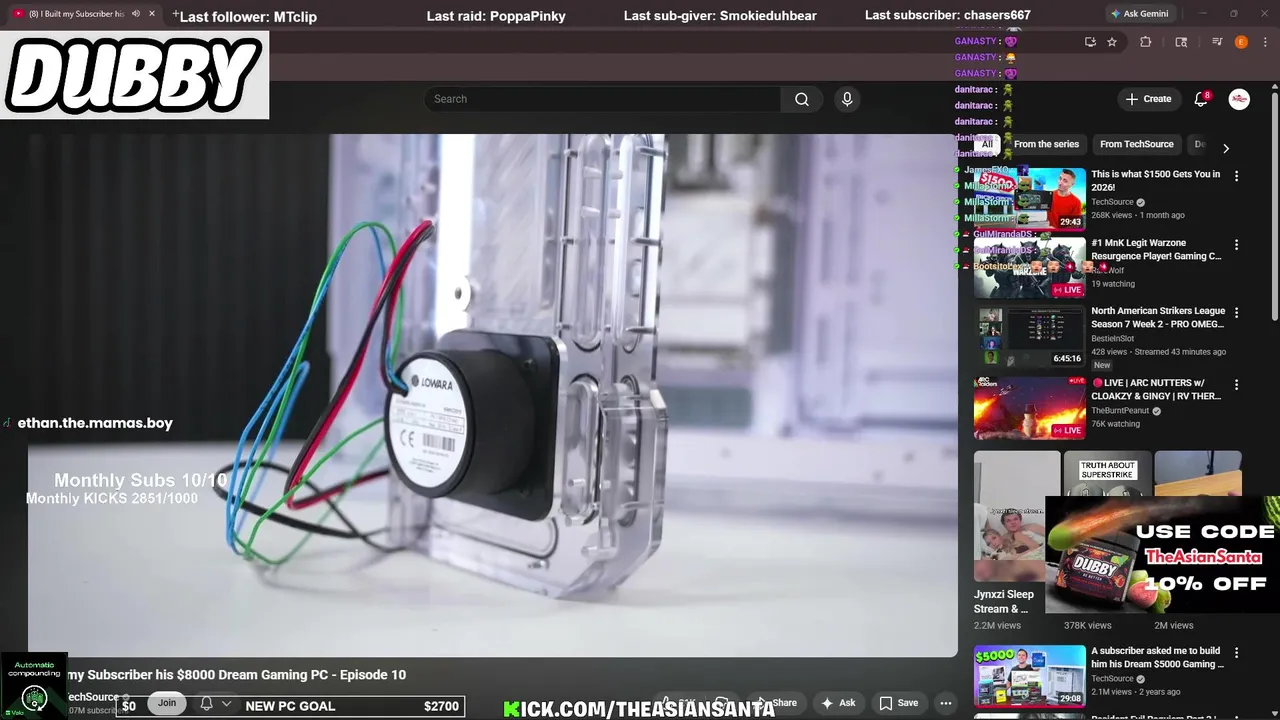1280x720 pixels.
Task: Click the install app icon in address bar
Action: 1090,42
